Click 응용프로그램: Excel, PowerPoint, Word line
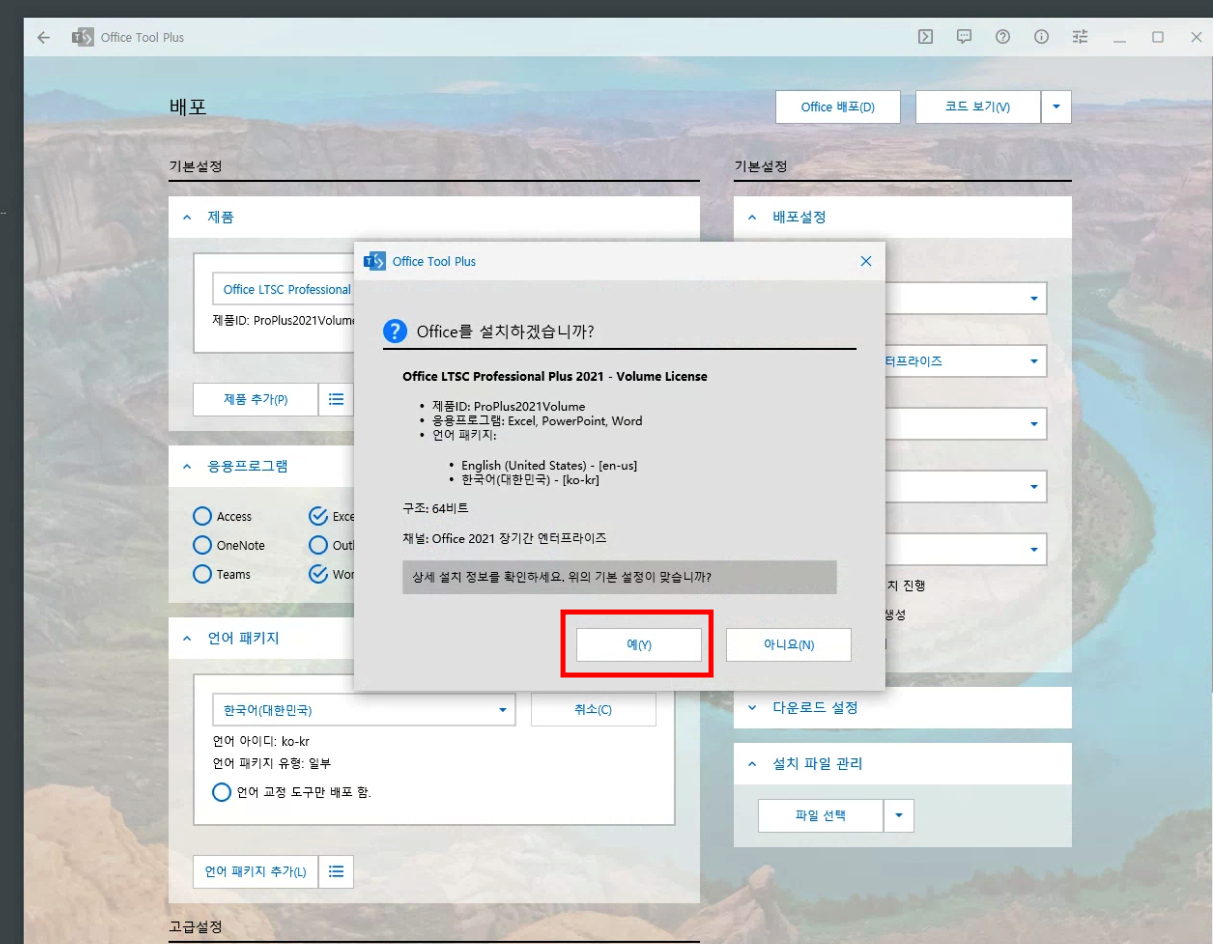The width and height of the screenshot is (1213, 944). pyautogui.click(x=537, y=421)
